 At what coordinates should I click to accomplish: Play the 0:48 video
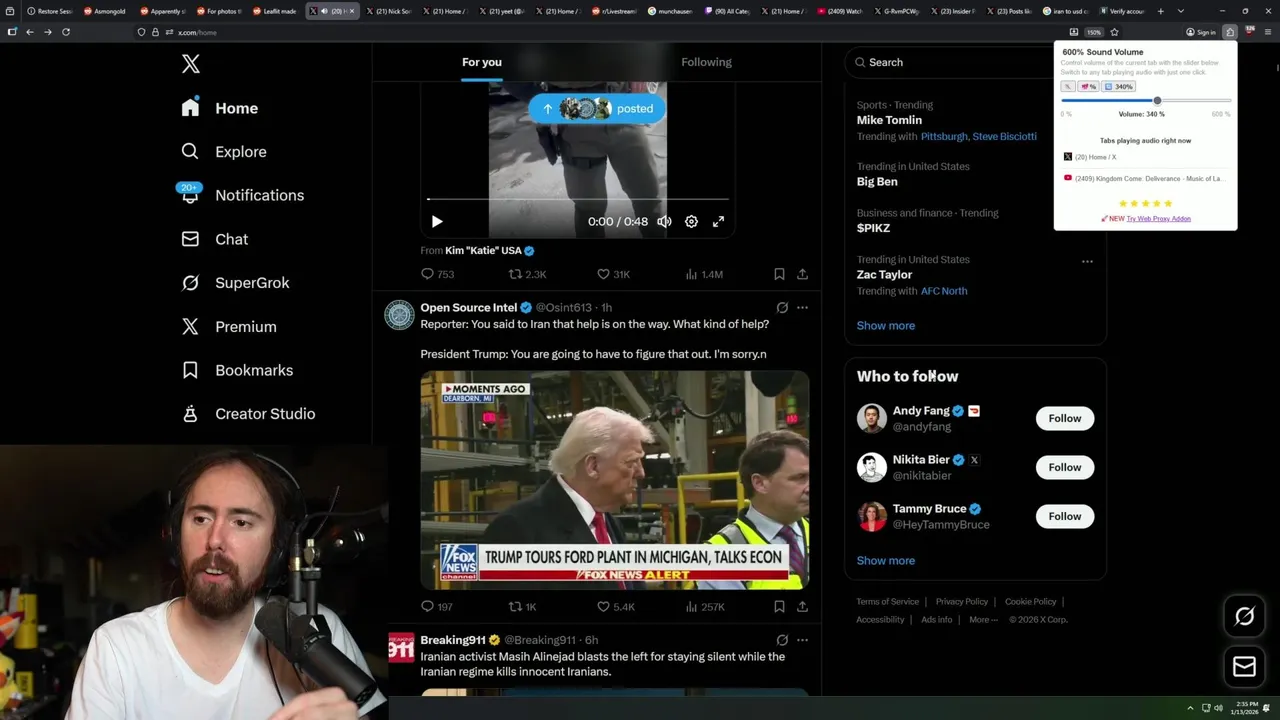(x=437, y=222)
